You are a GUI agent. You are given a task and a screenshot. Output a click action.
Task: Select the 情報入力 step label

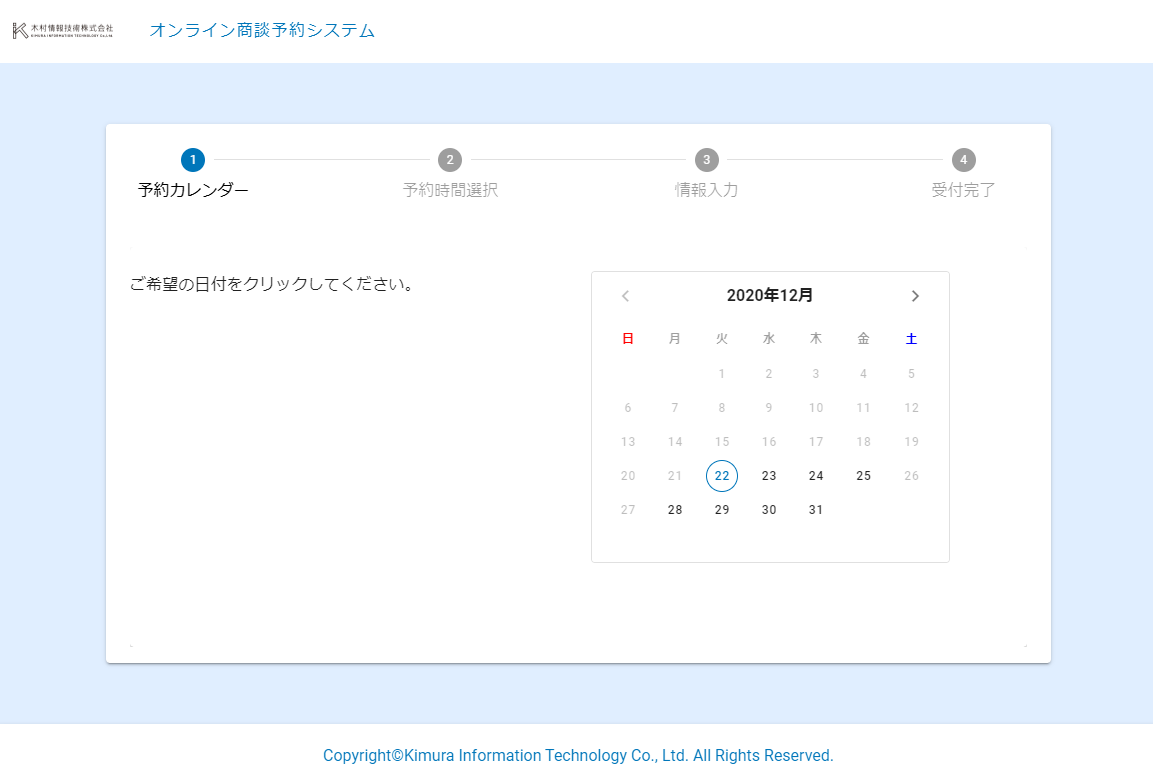coord(707,190)
